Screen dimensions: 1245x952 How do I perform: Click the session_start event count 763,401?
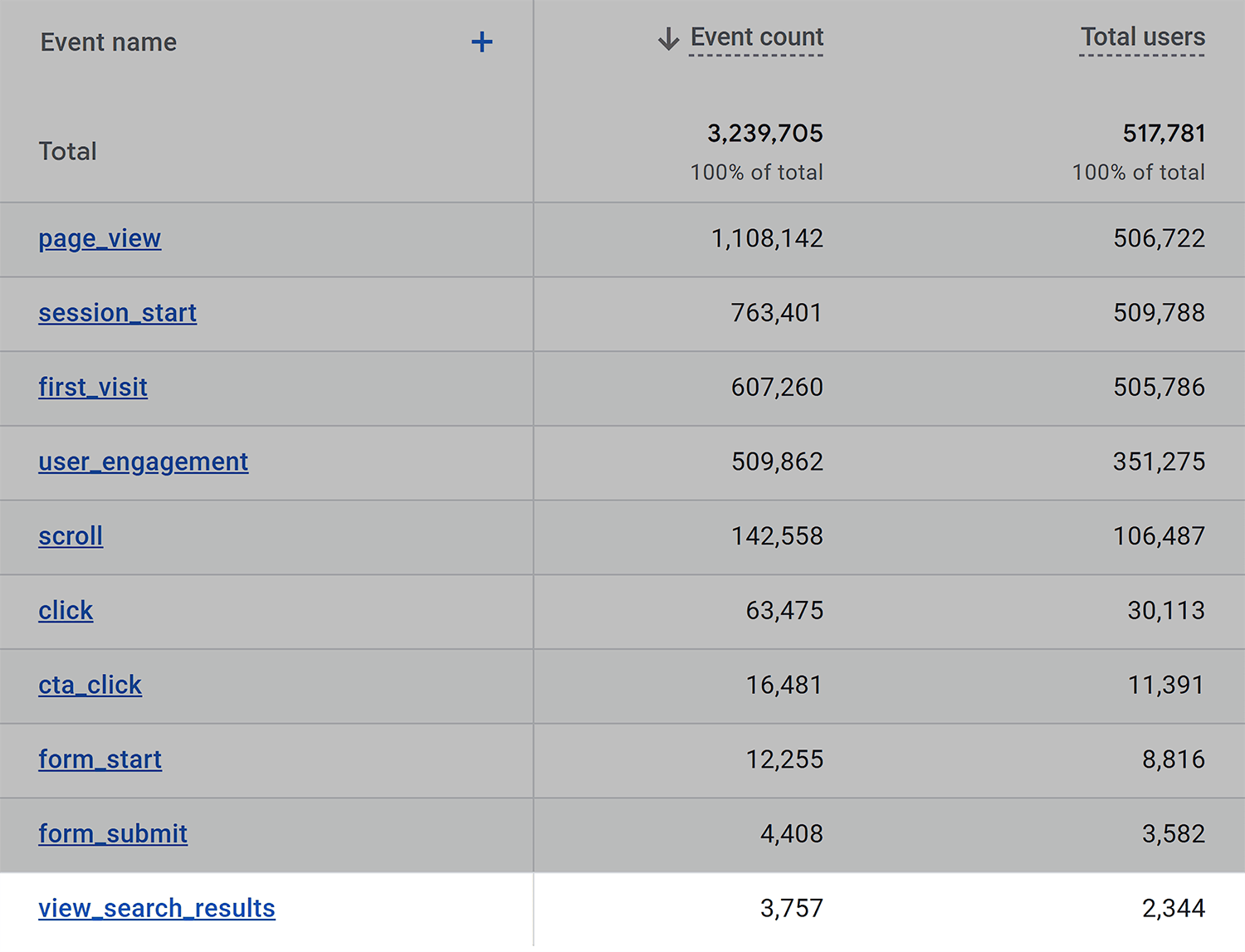click(777, 313)
